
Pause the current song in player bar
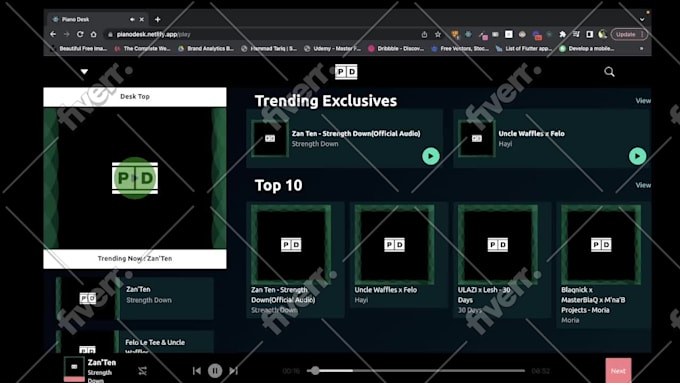pos(215,370)
